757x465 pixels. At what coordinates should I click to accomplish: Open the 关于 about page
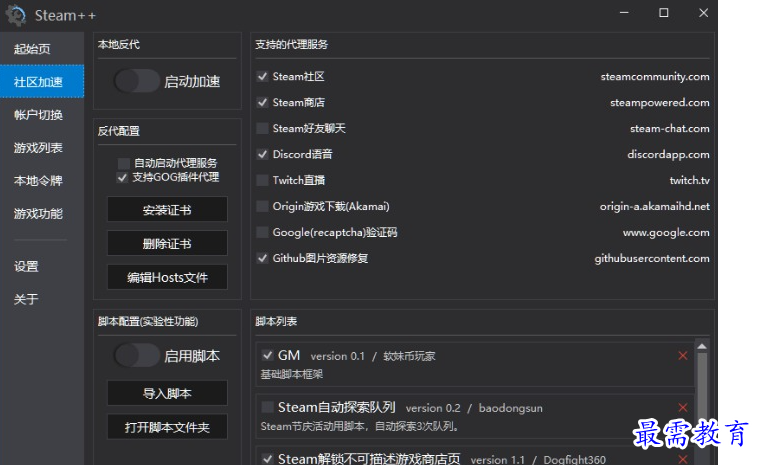click(x=42, y=299)
